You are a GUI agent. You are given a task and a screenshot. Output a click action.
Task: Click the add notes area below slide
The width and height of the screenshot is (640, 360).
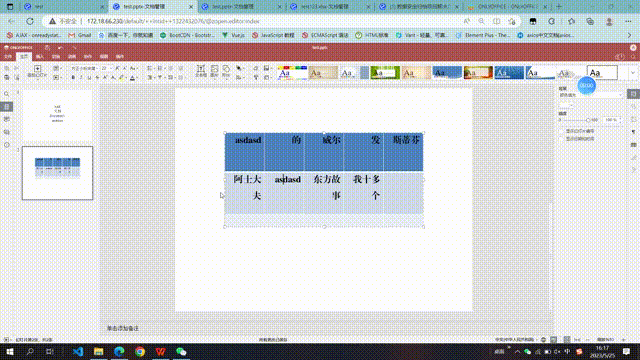click(123, 328)
